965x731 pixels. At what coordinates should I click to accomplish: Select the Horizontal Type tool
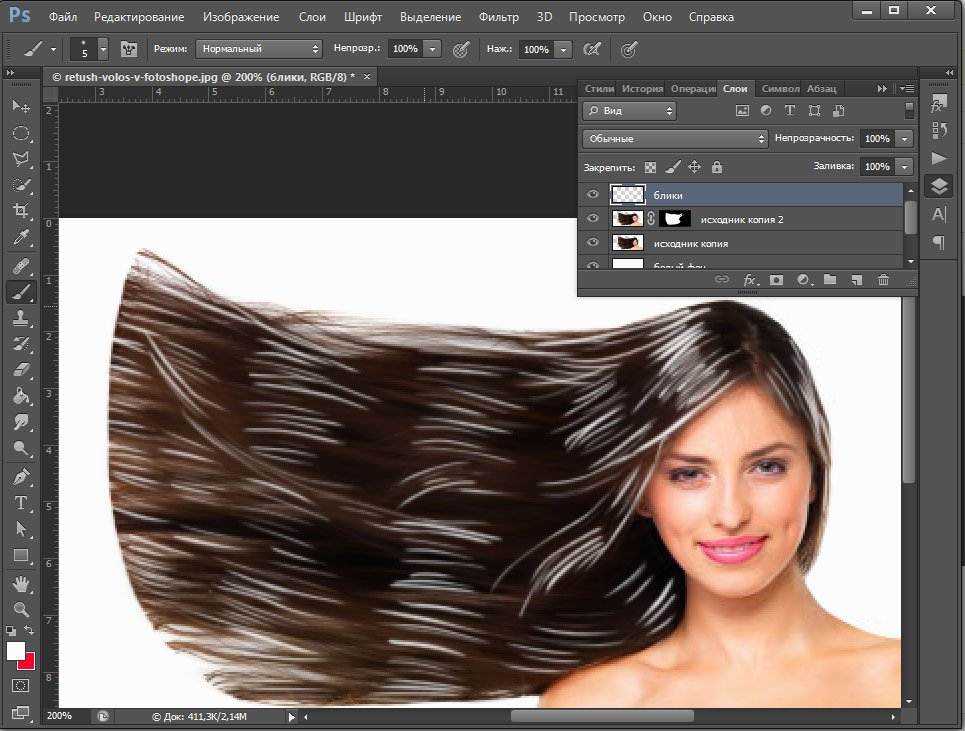[x=20, y=503]
